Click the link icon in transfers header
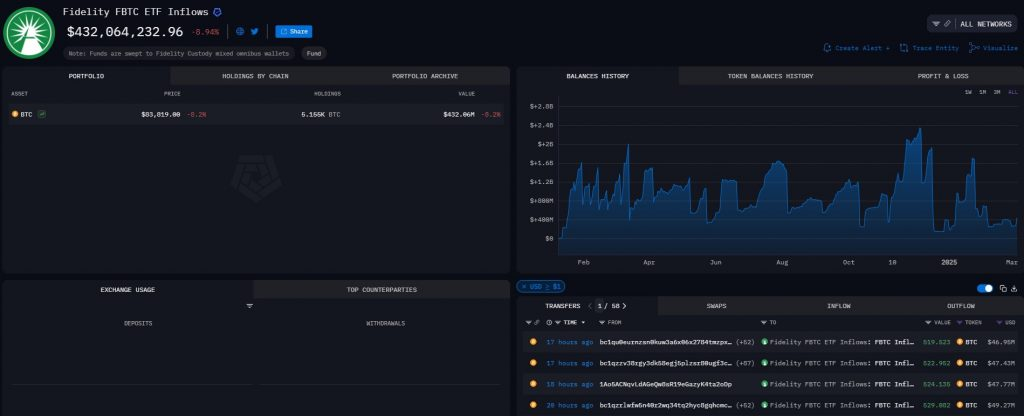1024x416 pixels. point(537,323)
